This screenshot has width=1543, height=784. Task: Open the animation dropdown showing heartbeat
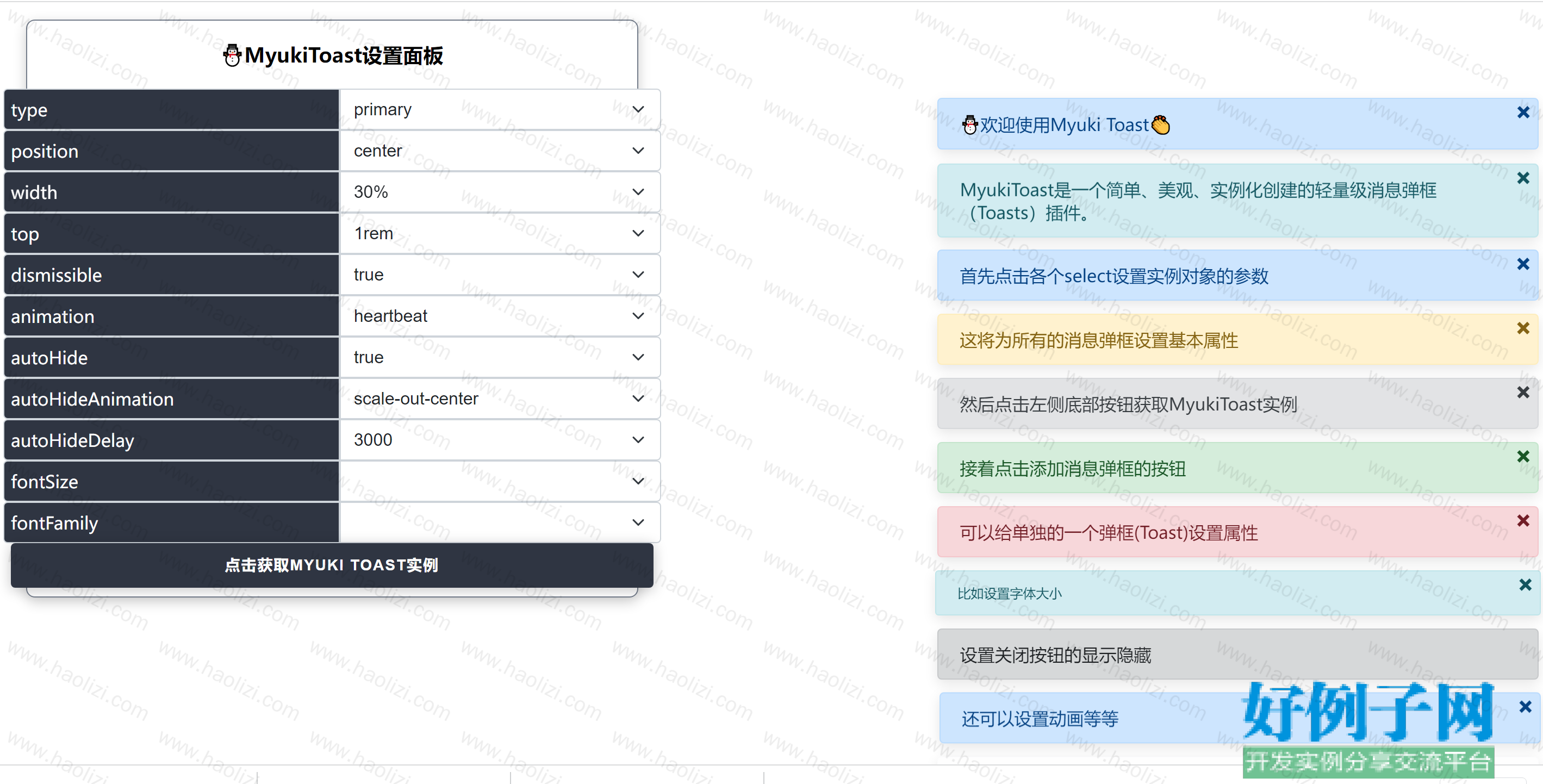pos(500,316)
